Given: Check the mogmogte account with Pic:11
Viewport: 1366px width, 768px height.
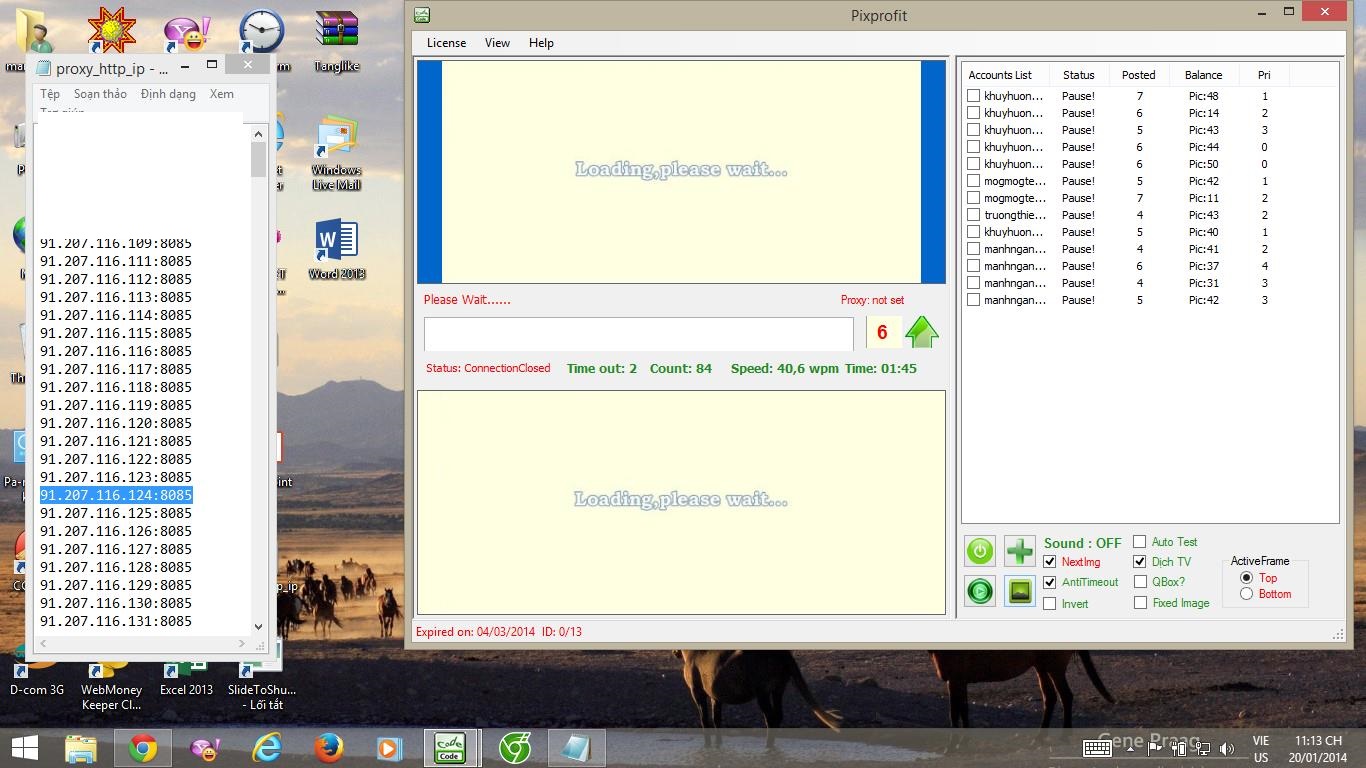Looking at the screenshot, I should tap(973, 198).
